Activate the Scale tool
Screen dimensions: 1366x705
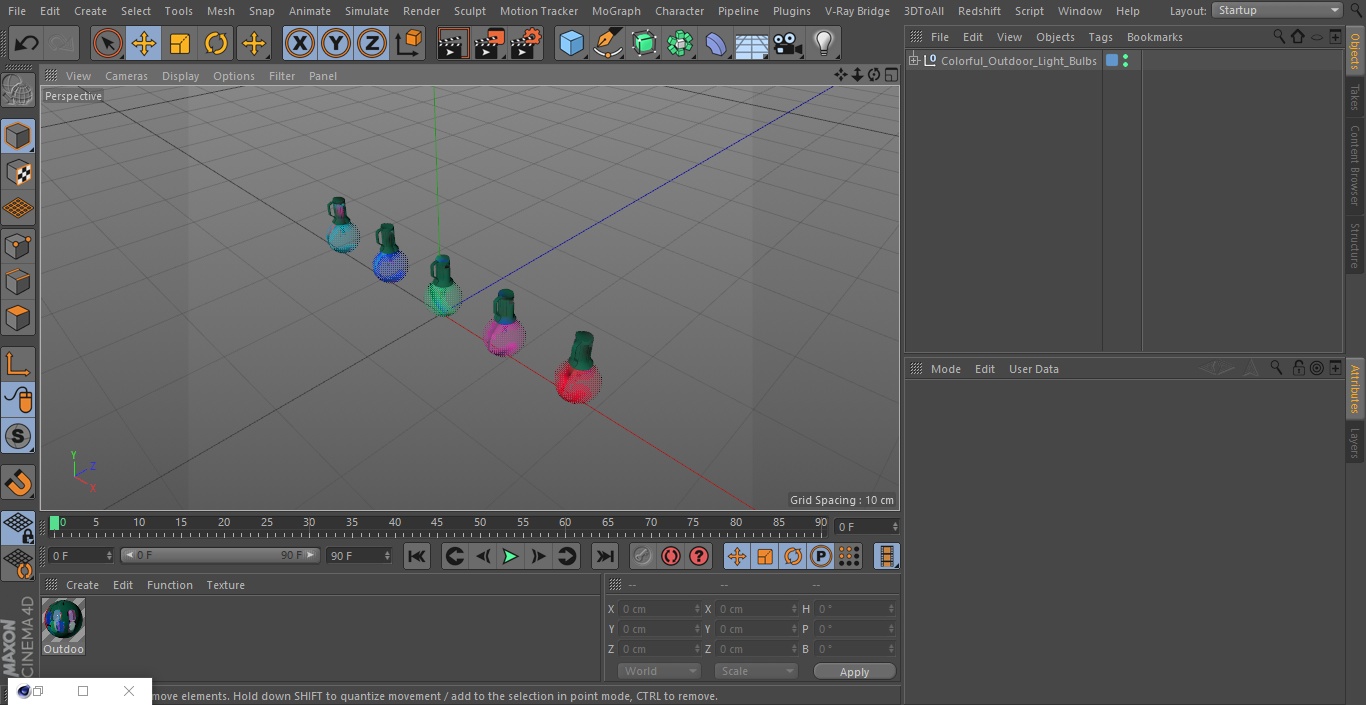pyautogui.click(x=180, y=44)
